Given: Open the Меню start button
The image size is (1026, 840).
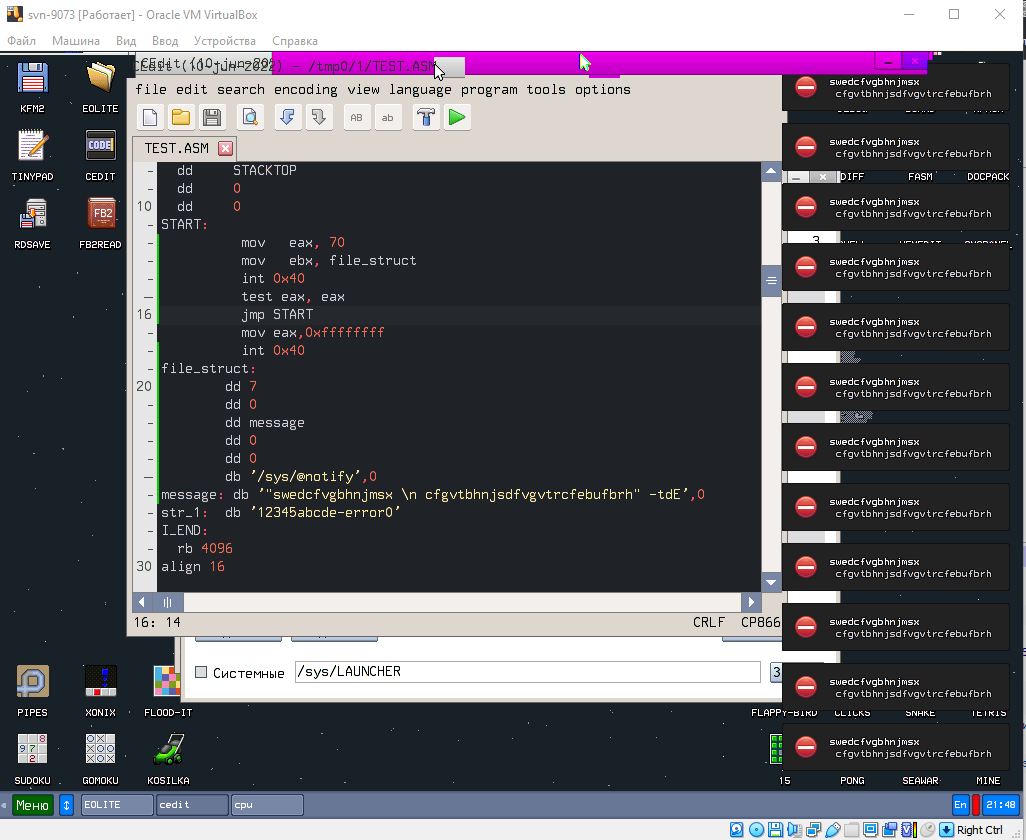Looking at the screenshot, I should coord(32,805).
